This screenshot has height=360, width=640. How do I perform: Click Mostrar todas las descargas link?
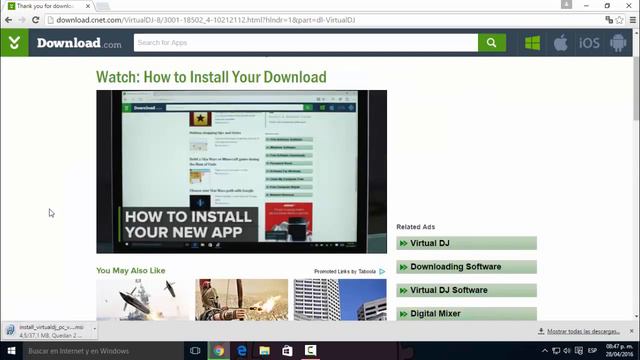click(x=583, y=331)
